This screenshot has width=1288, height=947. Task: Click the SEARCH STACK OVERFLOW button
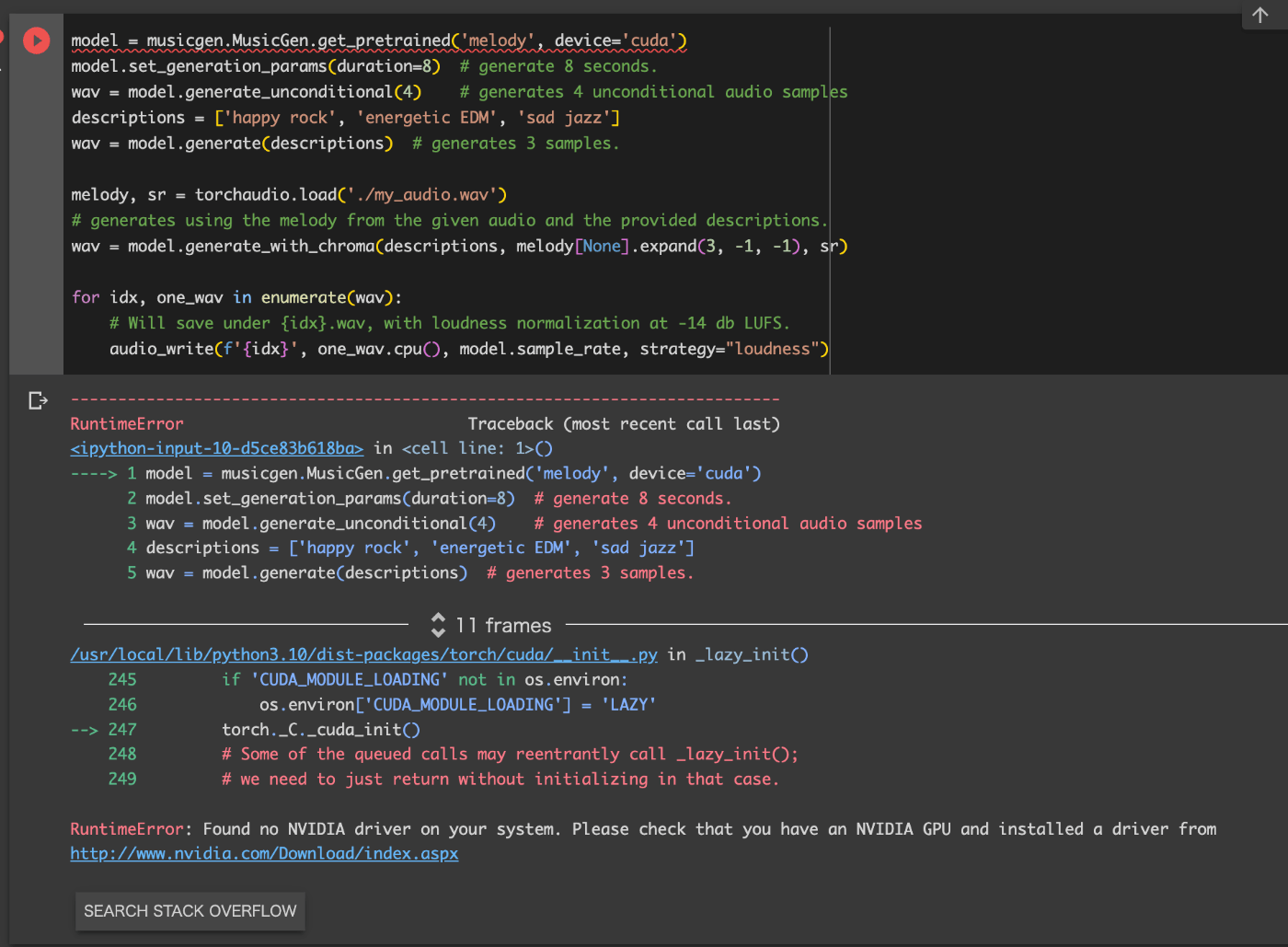tap(190, 911)
